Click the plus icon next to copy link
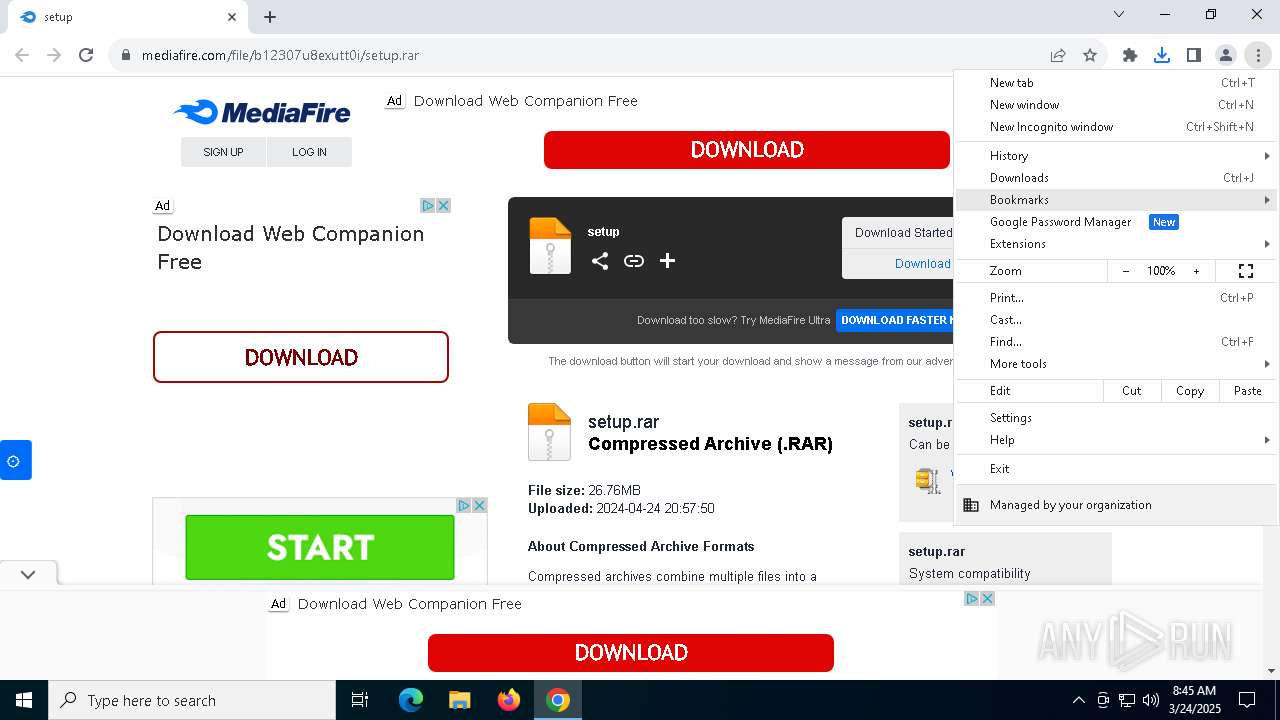Viewport: 1280px width, 720px height. (x=668, y=261)
